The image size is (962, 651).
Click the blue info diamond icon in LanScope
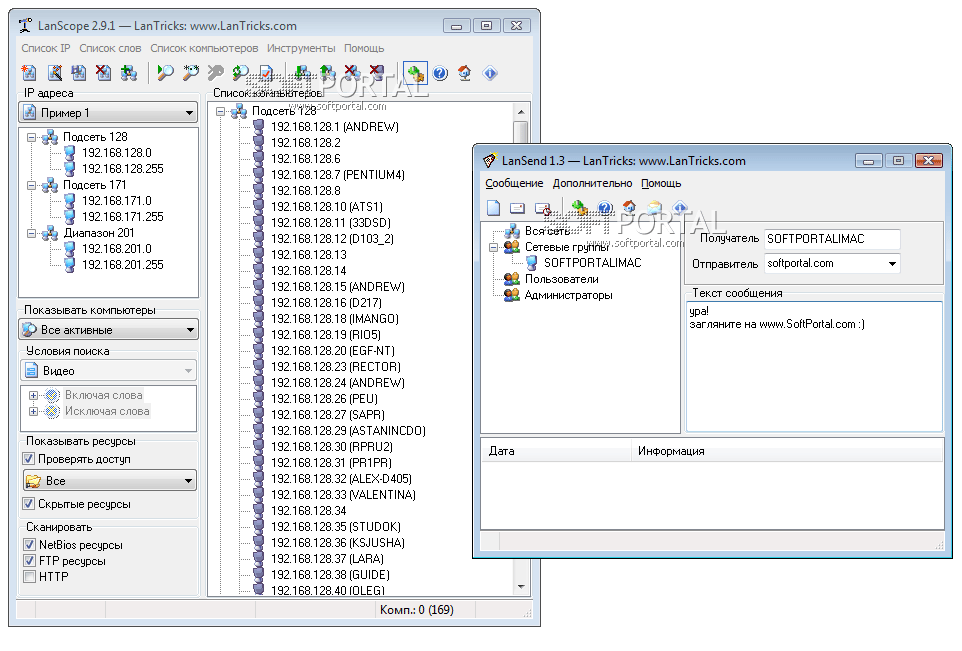(x=490, y=73)
